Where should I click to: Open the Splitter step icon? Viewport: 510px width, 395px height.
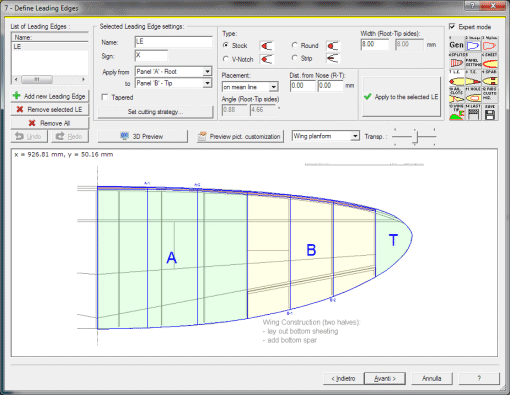[x=457, y=61]
